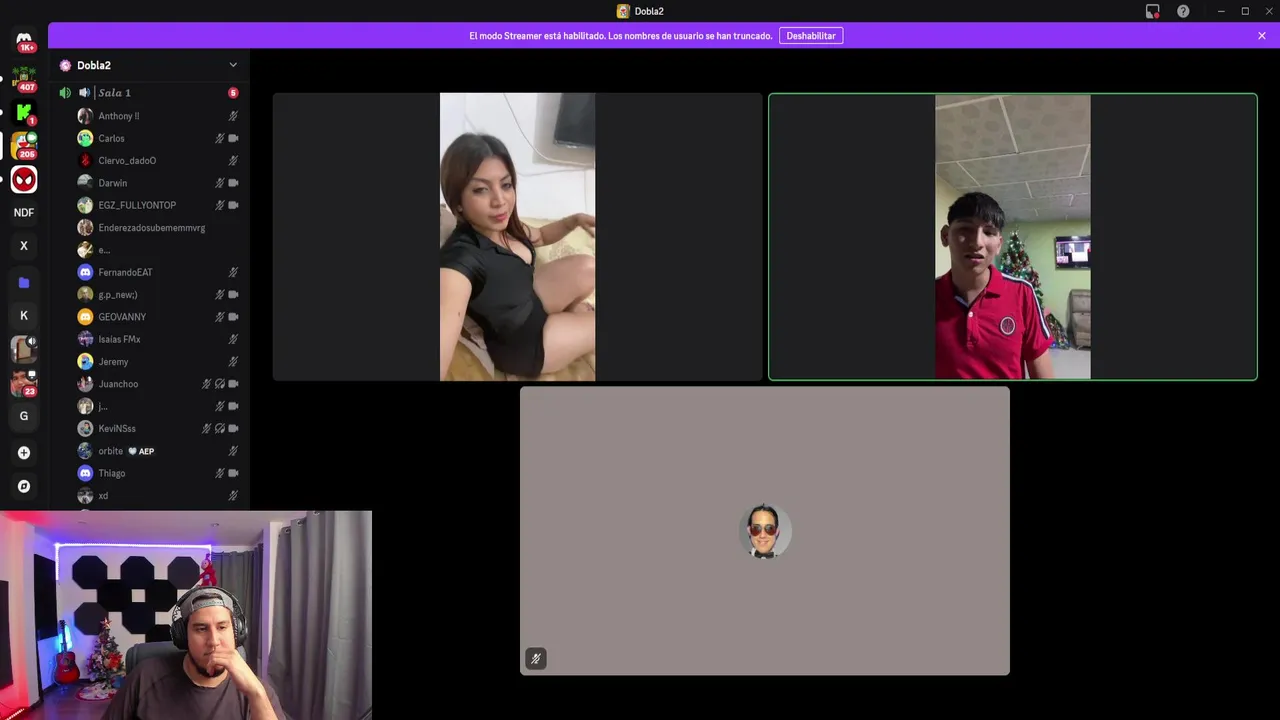Select user Isaias FMx in voice list
This screenshot has width=1280, height=720.
pos(158,339)
